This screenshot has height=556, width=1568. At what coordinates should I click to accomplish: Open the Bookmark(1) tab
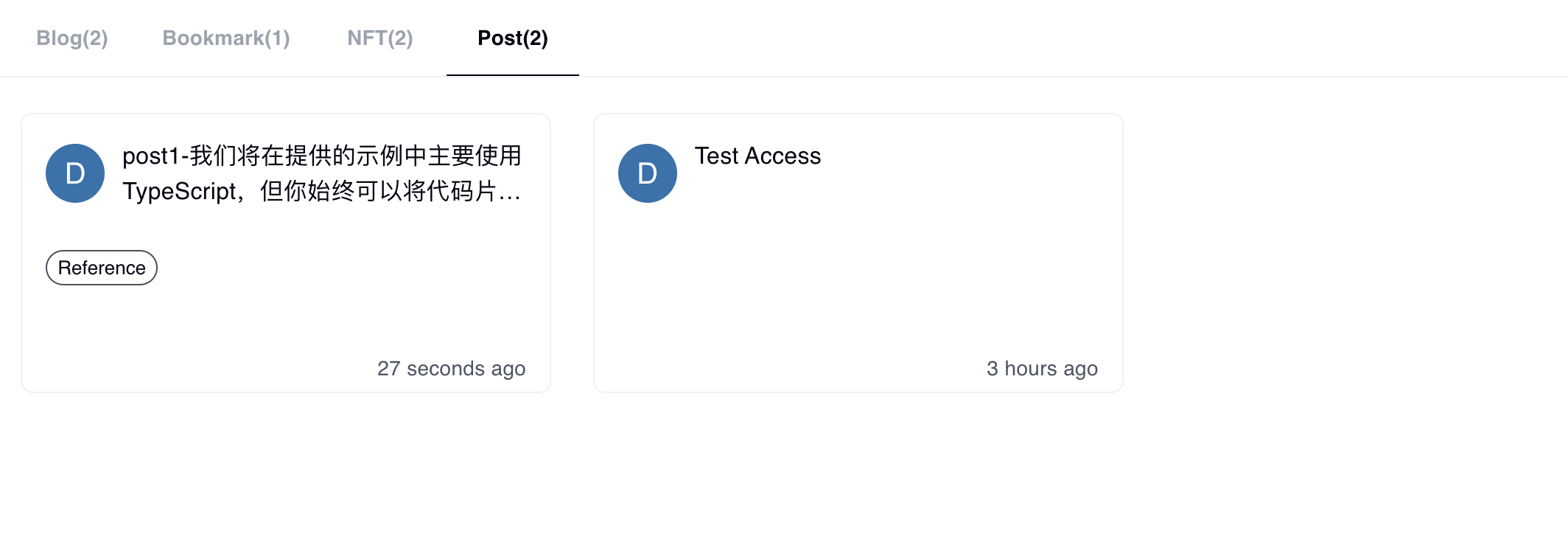(226, 38)
